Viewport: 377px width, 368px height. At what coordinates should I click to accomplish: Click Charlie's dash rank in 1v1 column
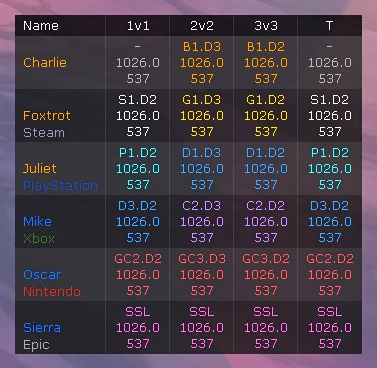138,47
